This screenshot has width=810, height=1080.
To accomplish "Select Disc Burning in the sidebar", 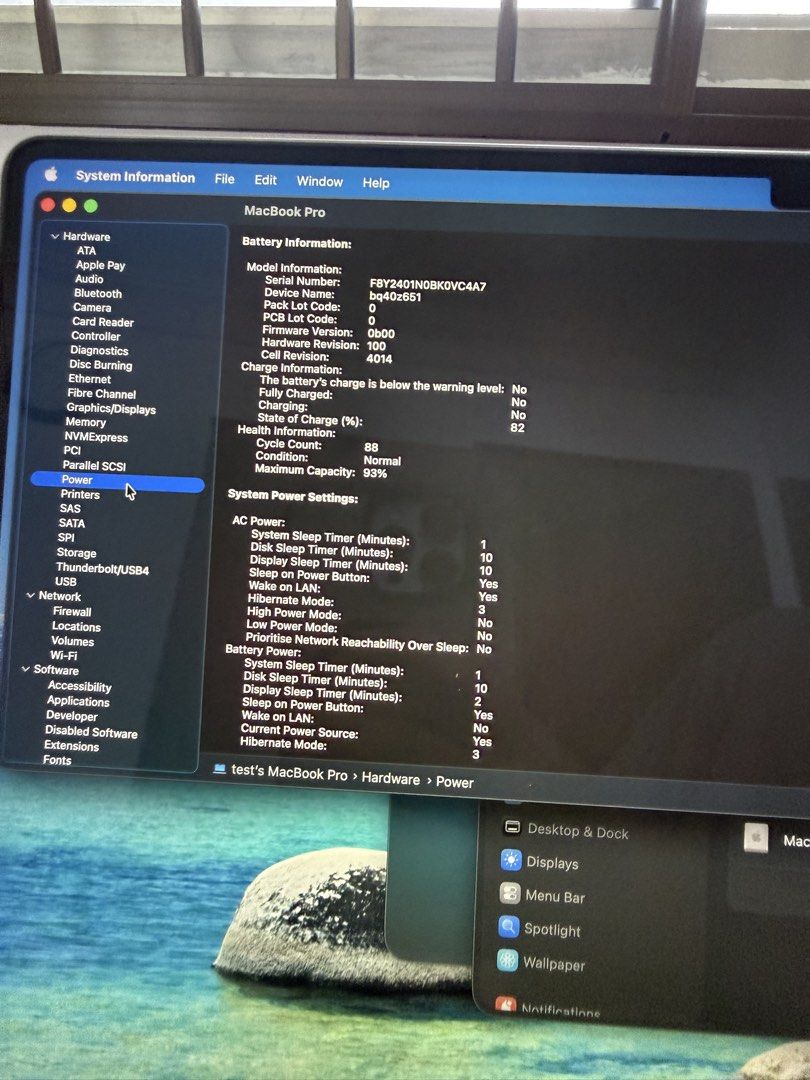I will coord(101,365).
